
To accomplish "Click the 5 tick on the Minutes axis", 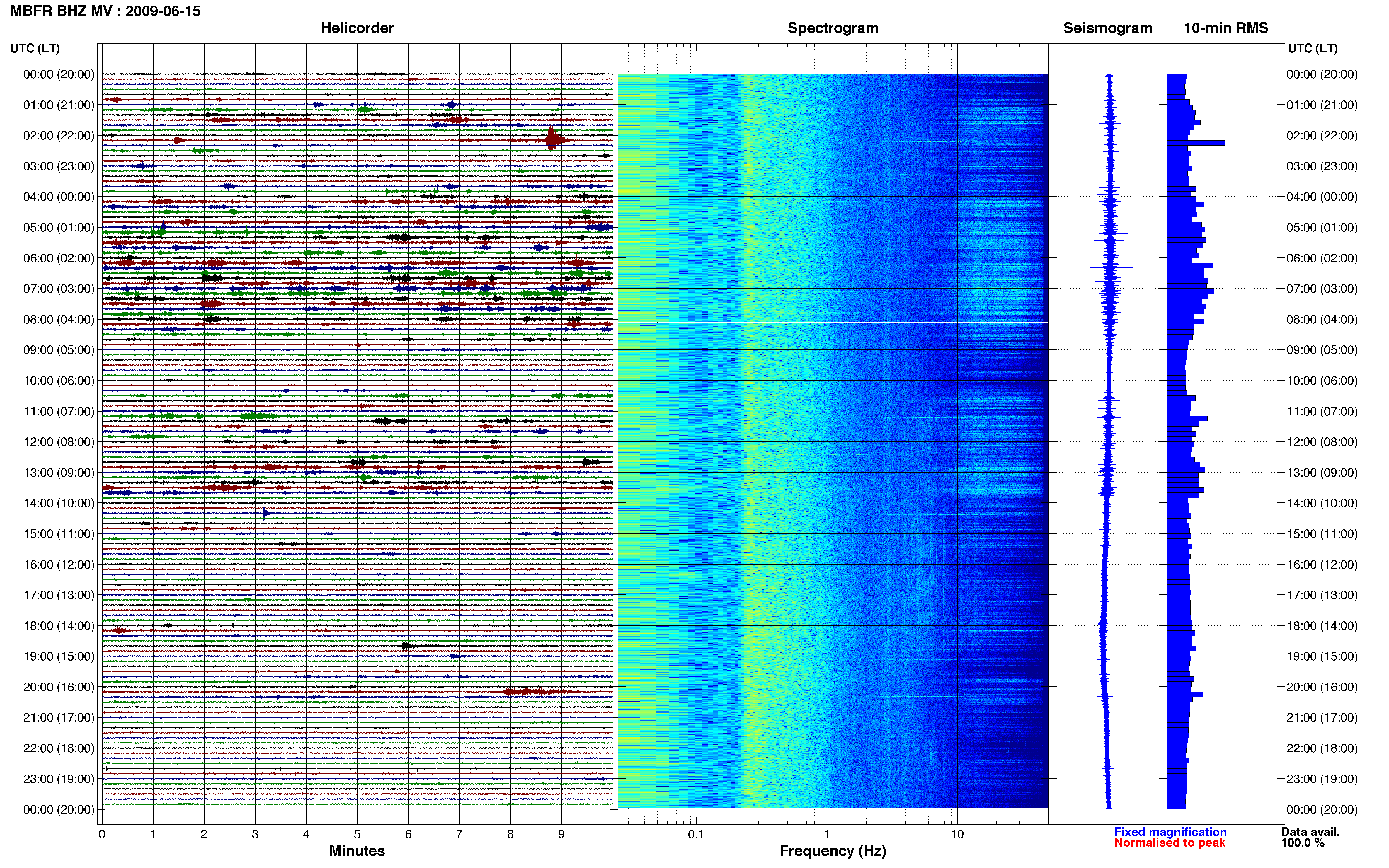I will [357, 834].
